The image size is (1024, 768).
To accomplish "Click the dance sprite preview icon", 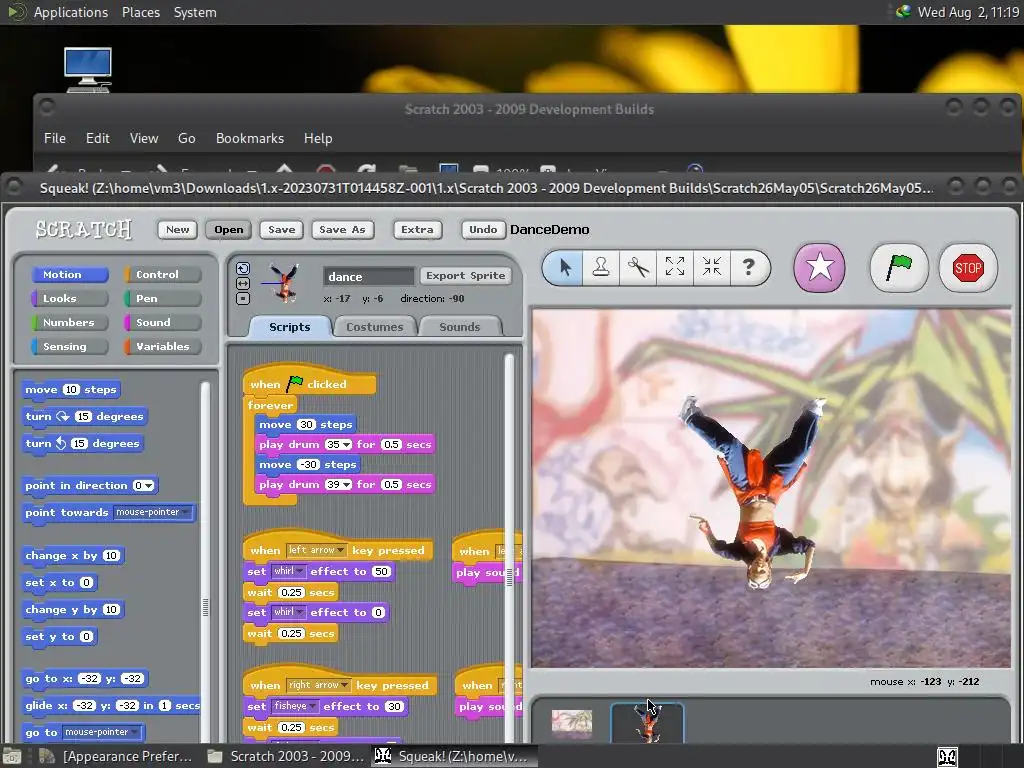I will (285, 283).
